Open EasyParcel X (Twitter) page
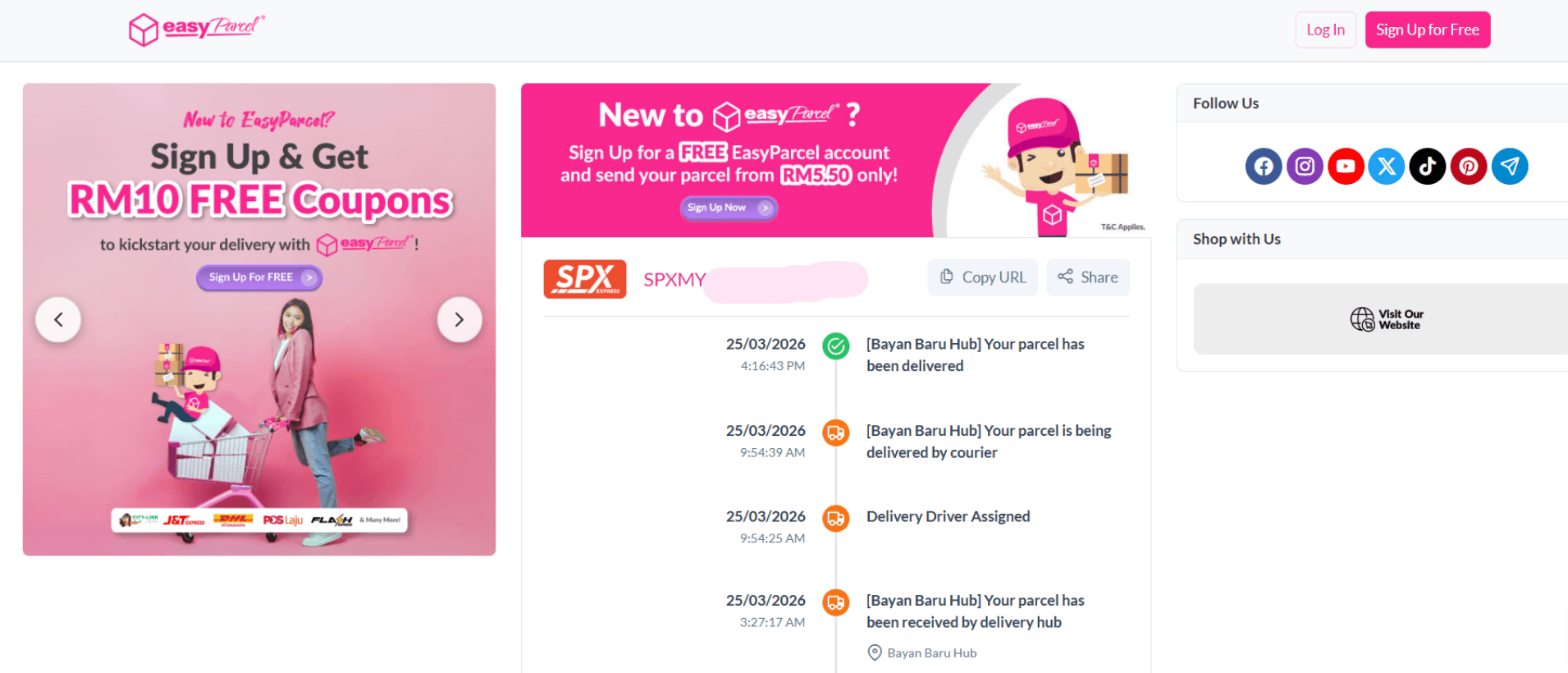Image resolution: width=1568 pixels, height=673 pixels. tap(1387, 167)
